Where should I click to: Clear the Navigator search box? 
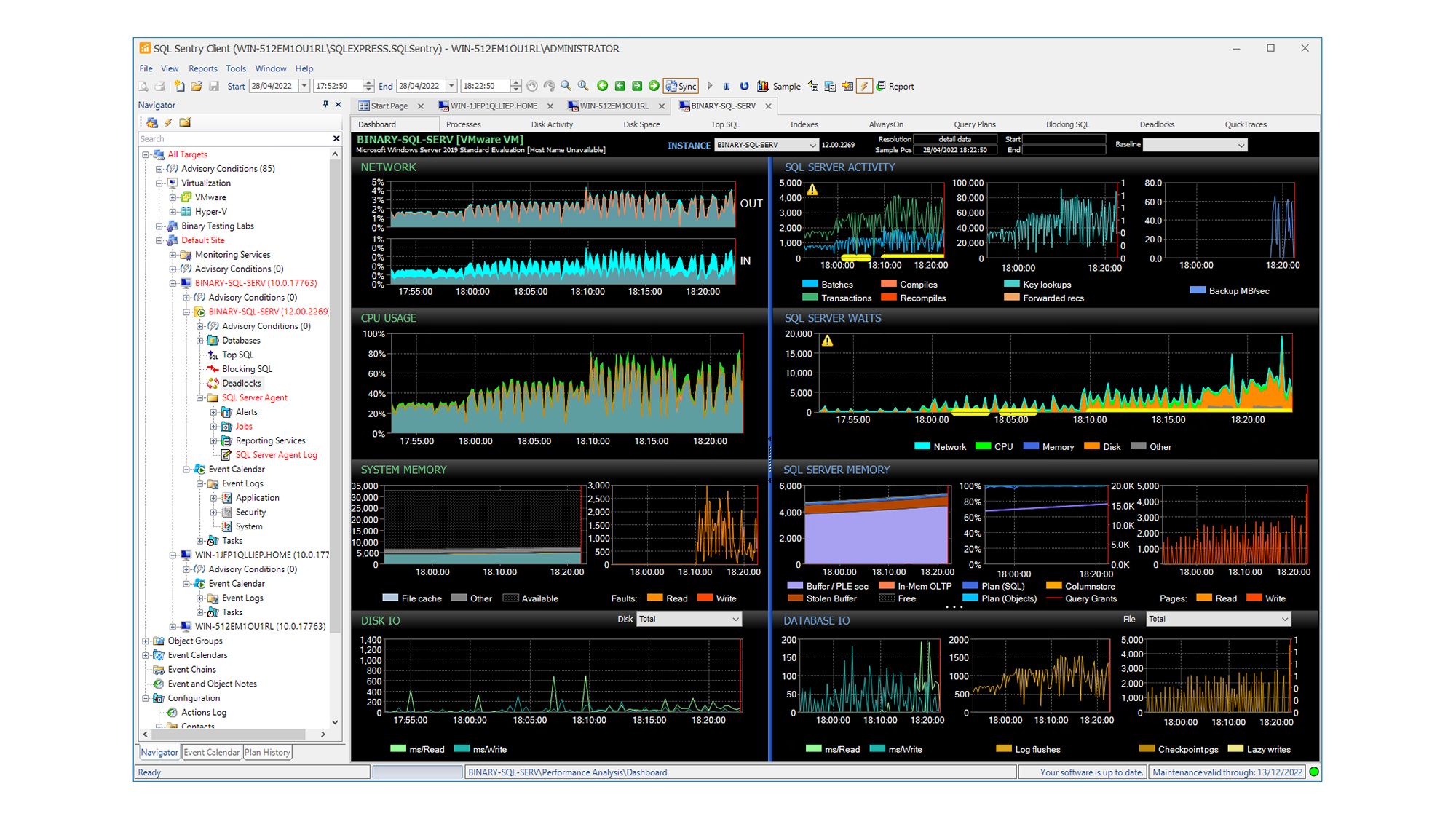pyautogui.click(x=336, y=138)
